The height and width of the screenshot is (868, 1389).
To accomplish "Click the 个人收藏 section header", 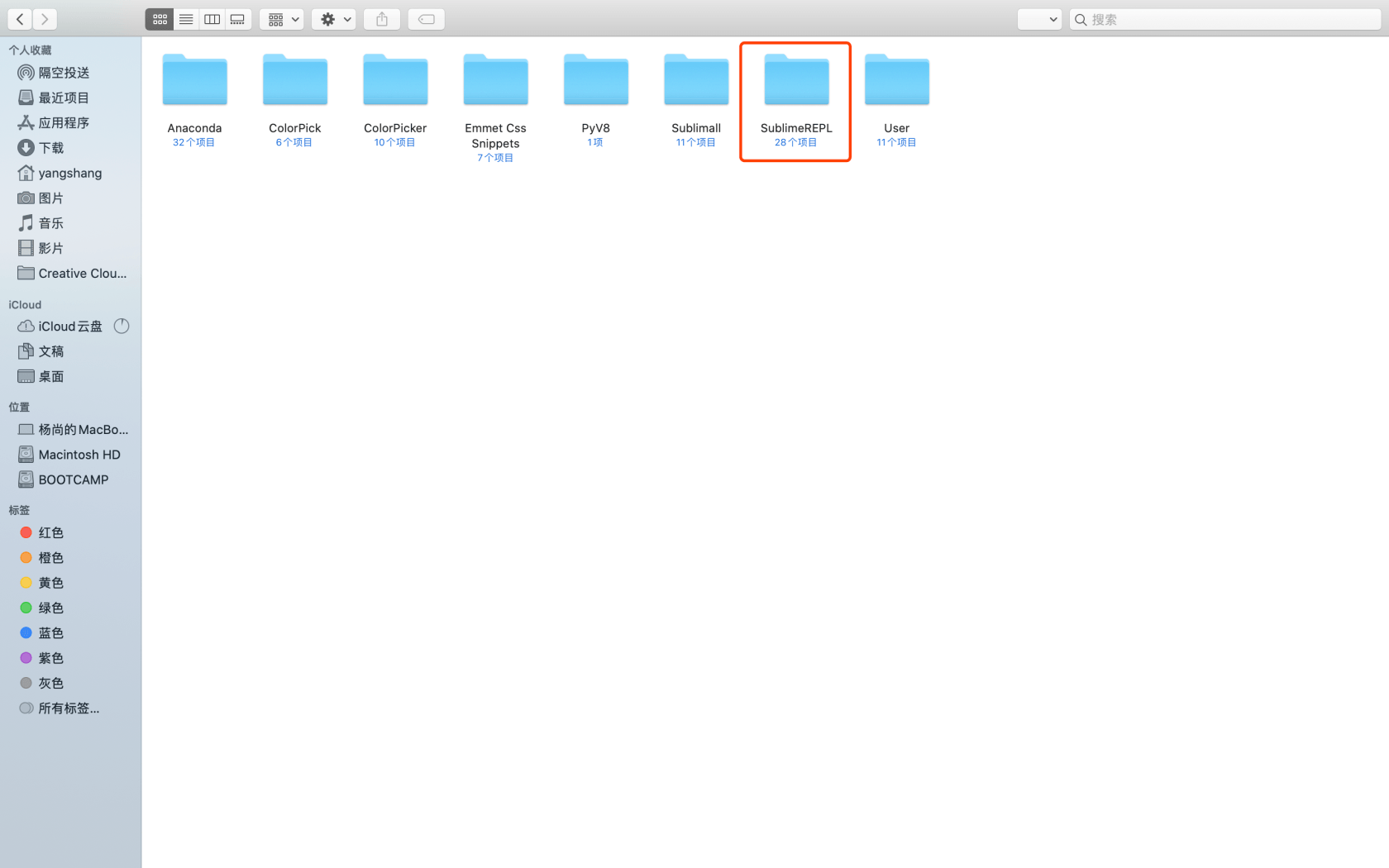I will (x=30, y=50).
